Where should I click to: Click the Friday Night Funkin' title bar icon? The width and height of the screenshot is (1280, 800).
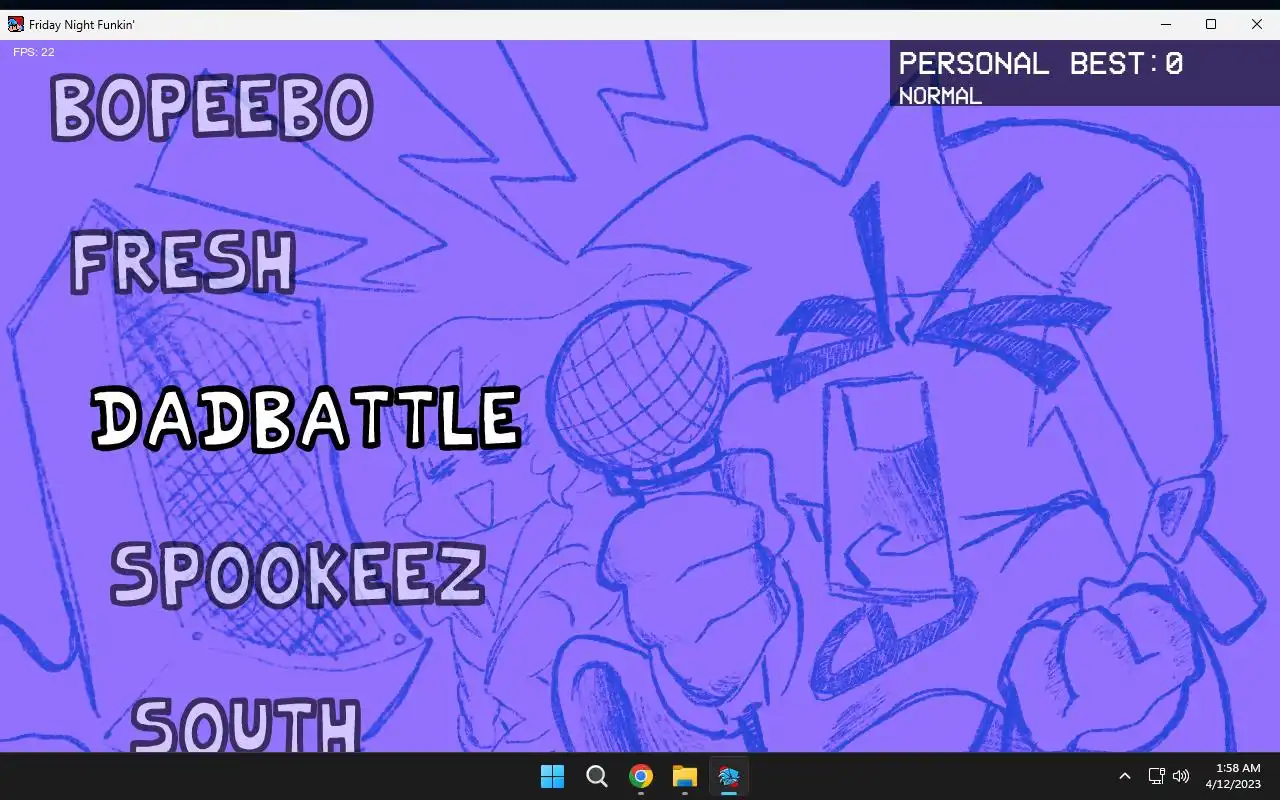[x=16, y=24]
